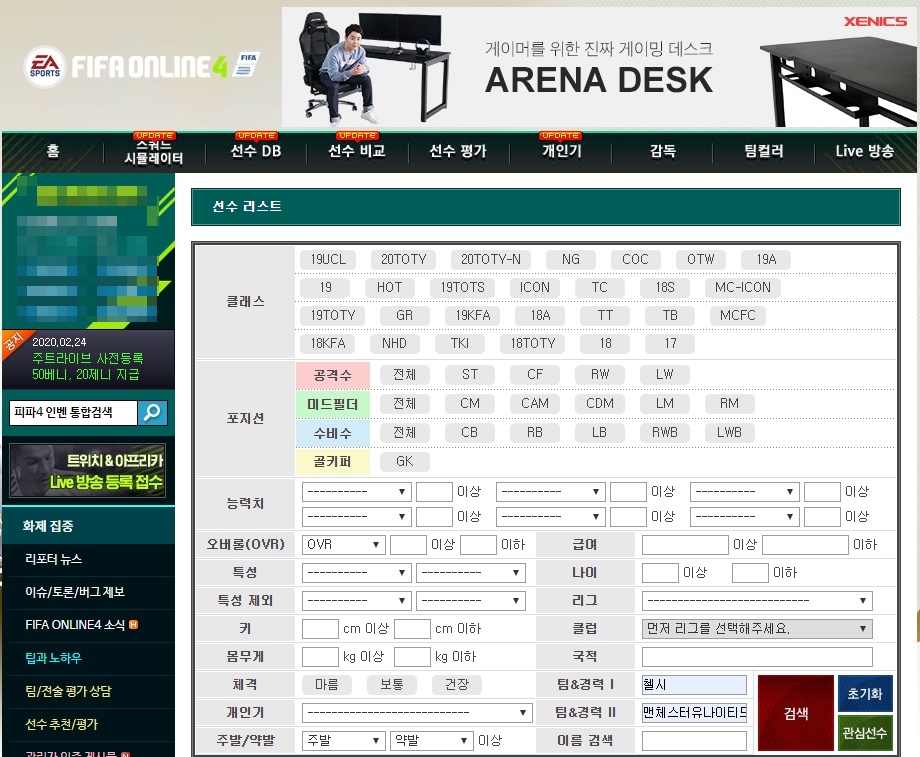Go to the 홈 menu
This screenshot has width=920, height=757.
tap(53, 151)
